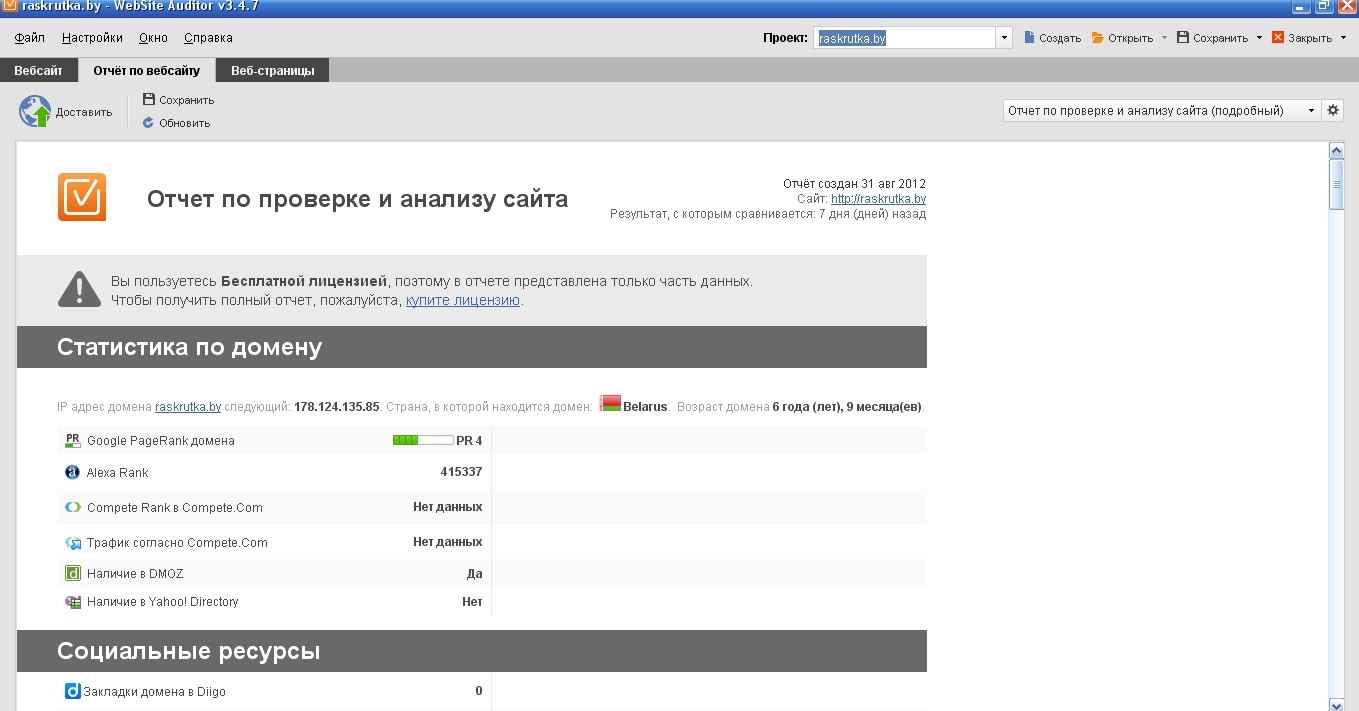Viewport: 1359px width, 711px height.
Task: Click the Создать button label
Action: coord(1060,39)
